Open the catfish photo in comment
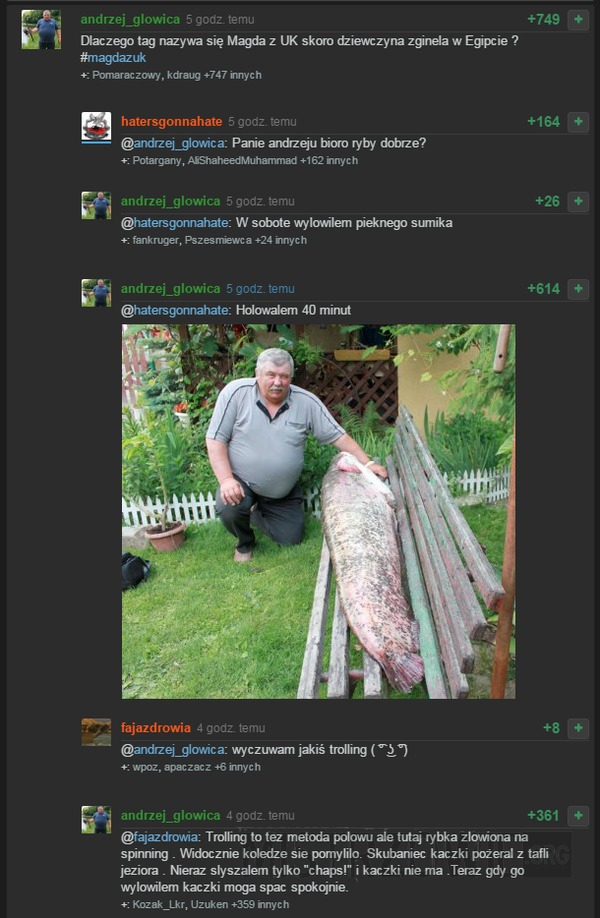600x918 pixels. (318, 511)
